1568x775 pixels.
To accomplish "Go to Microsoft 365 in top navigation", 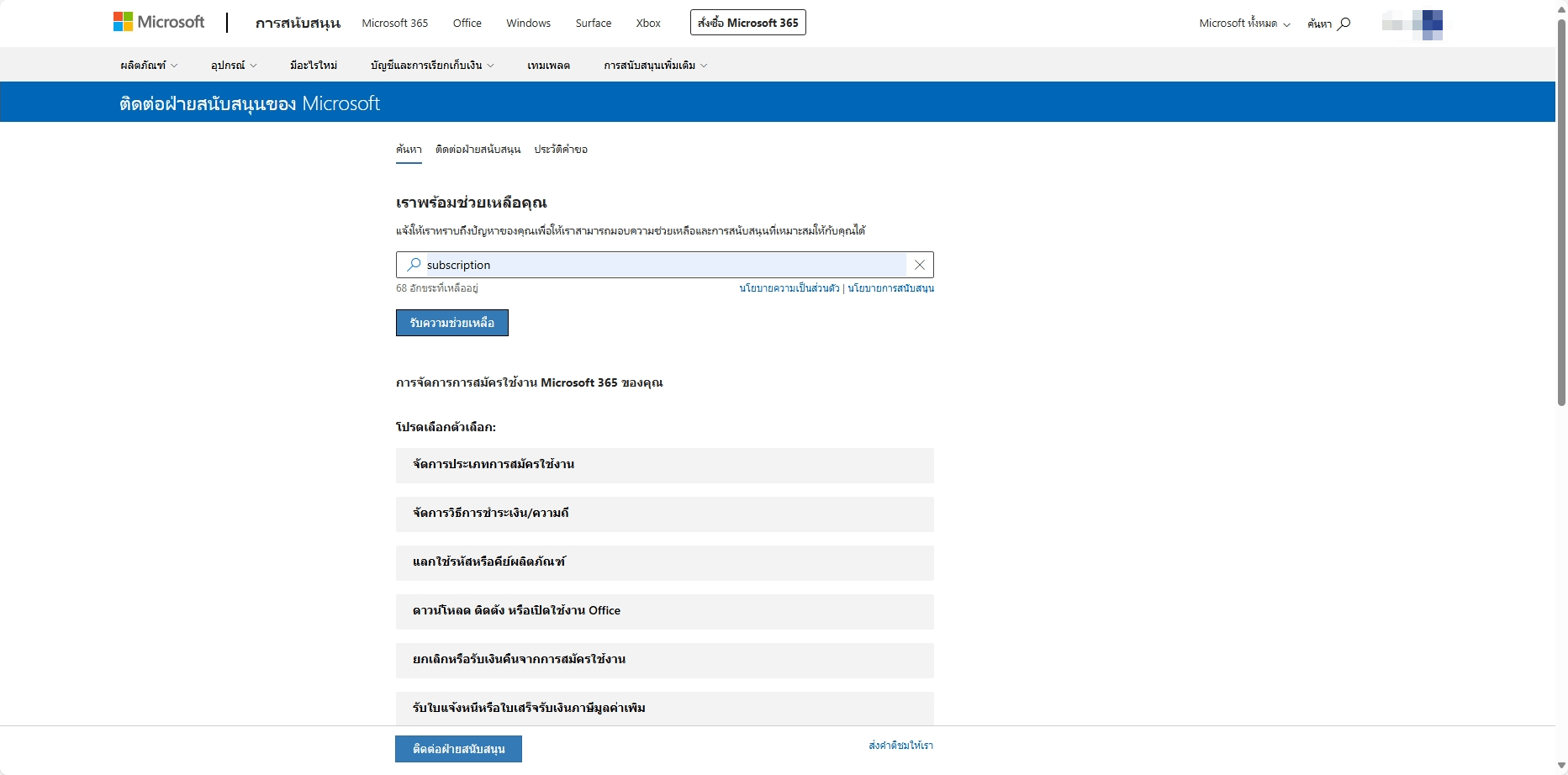I will (x=395, y=24).
